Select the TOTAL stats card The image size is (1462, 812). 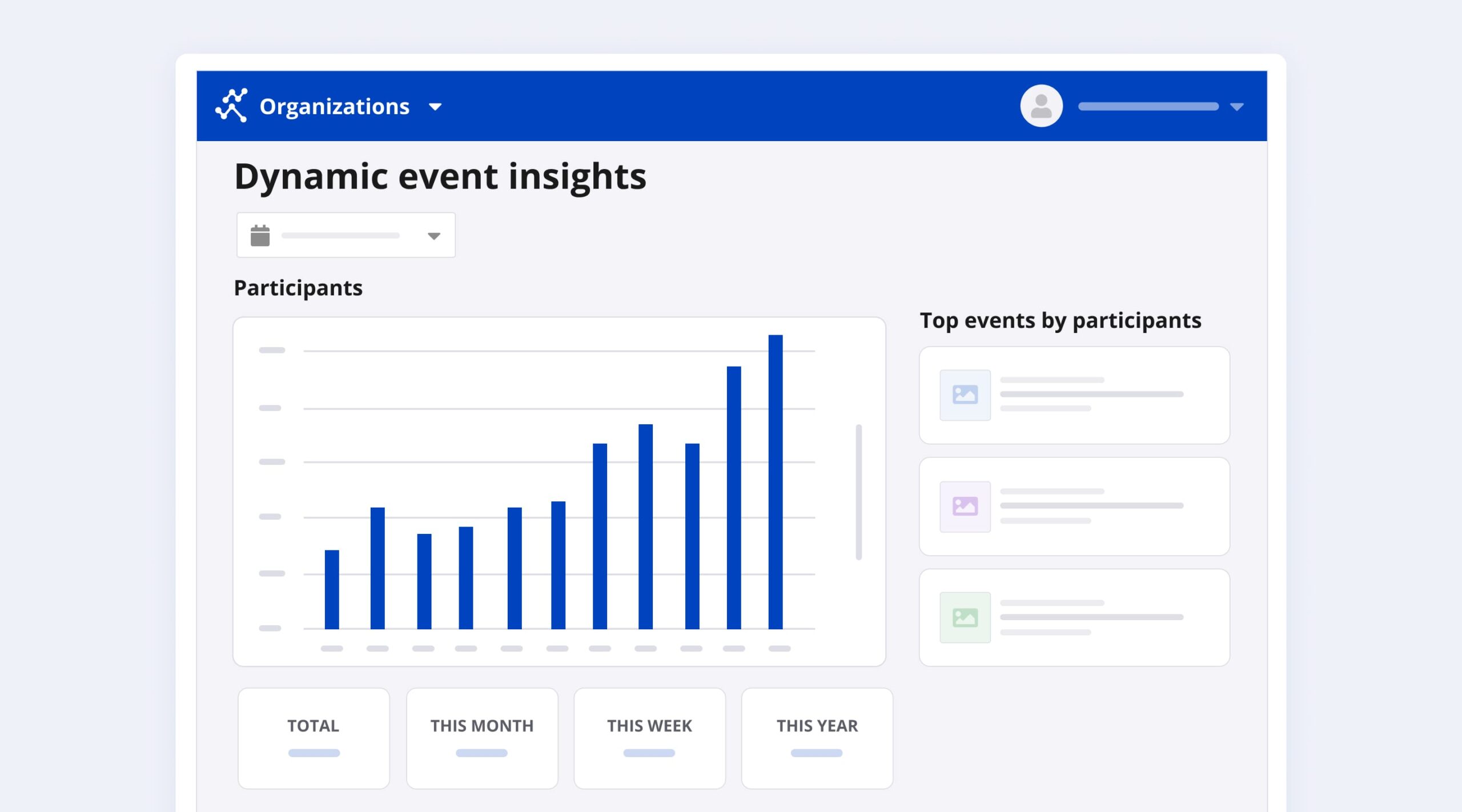click(314, 738)
